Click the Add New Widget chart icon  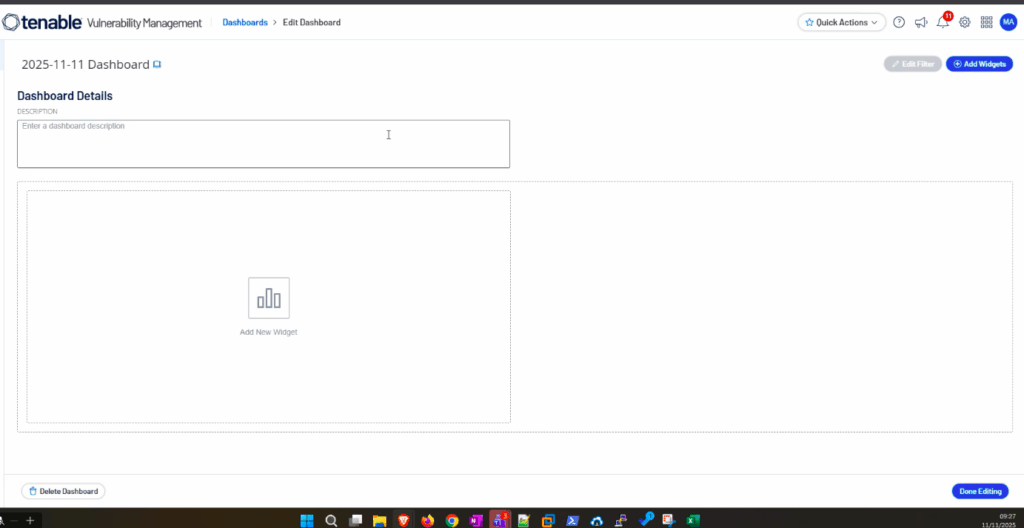coord(269,298)
